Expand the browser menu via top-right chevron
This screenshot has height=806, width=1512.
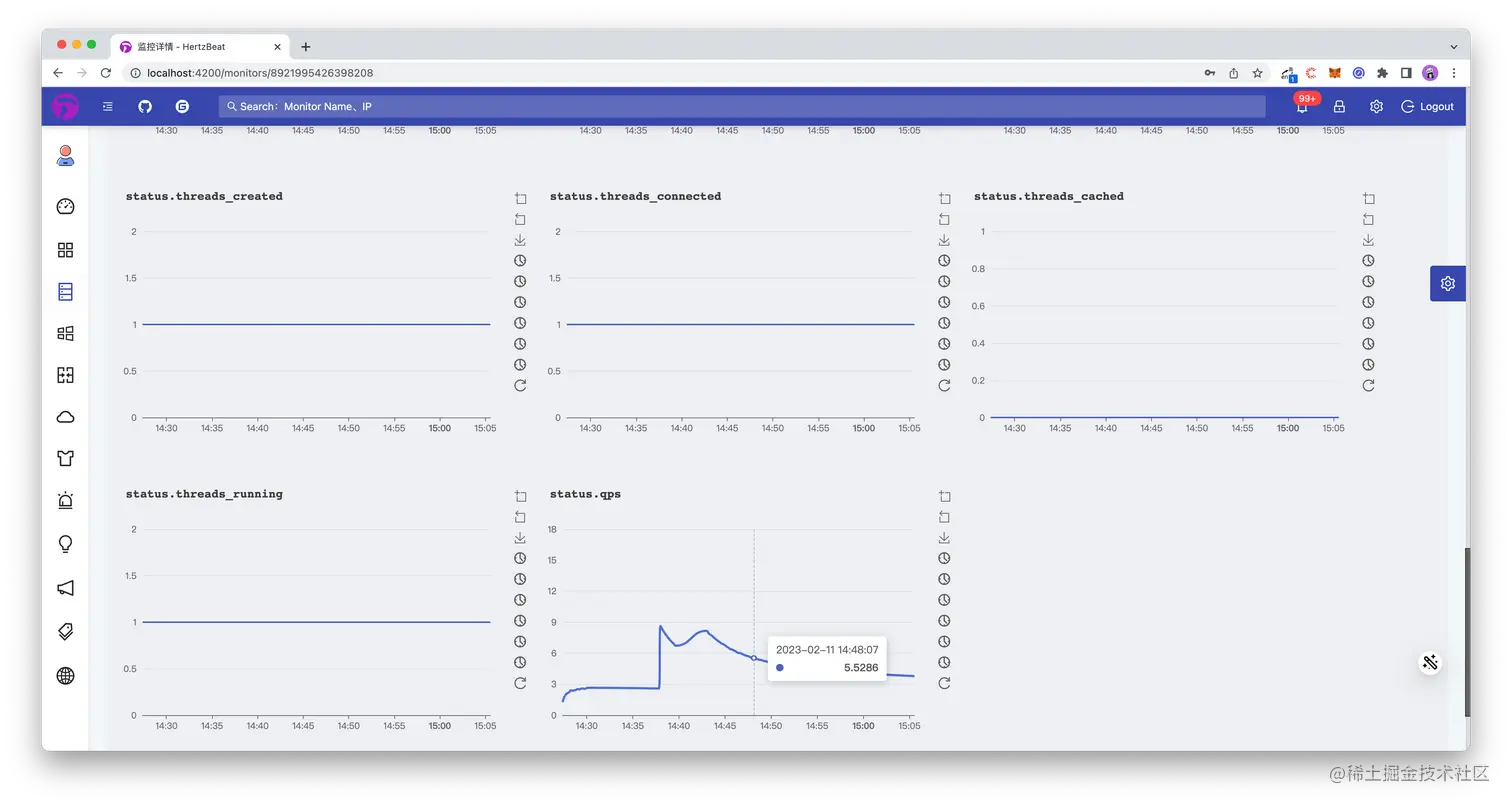(1452, 46)
